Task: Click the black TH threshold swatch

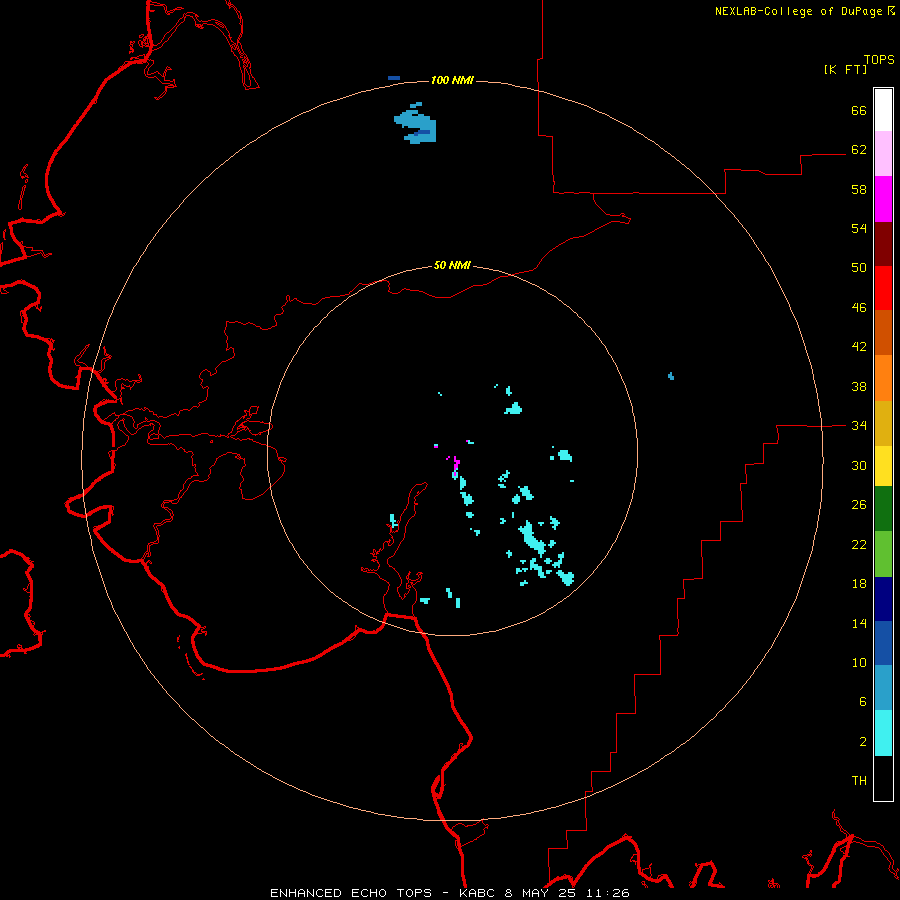Action: tap(883, 778)
